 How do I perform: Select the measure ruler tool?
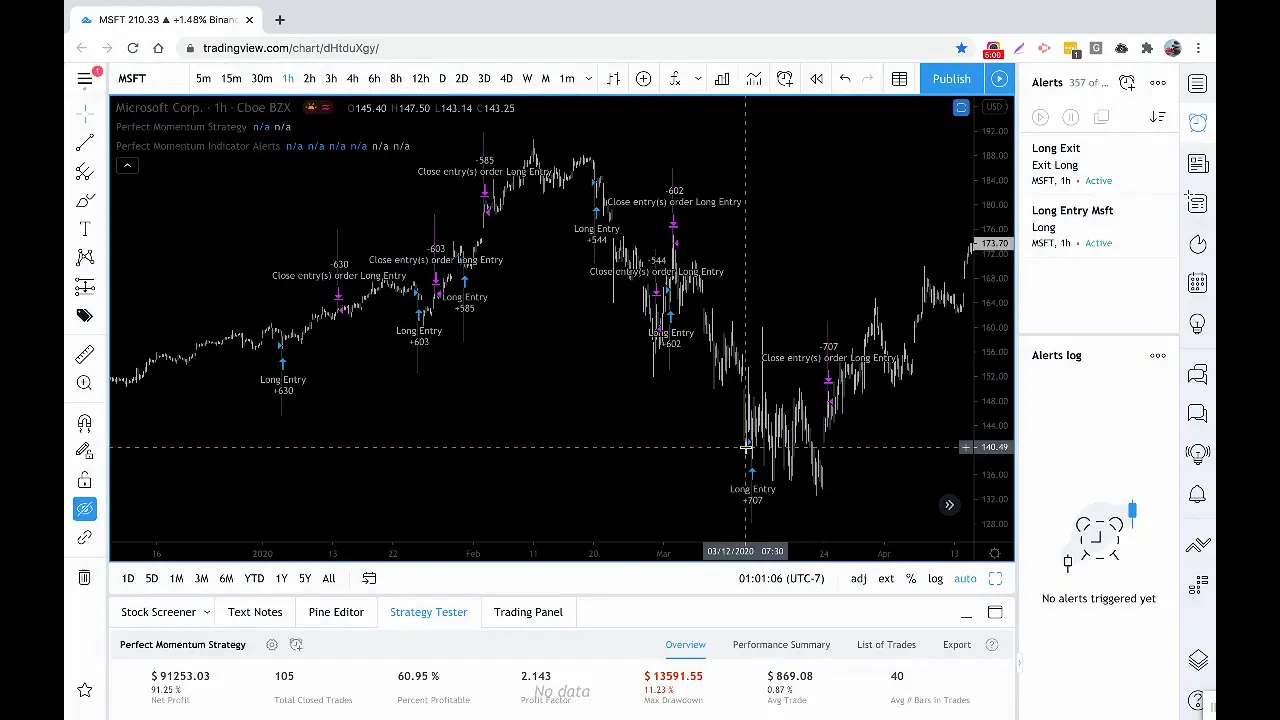(85, 354)
